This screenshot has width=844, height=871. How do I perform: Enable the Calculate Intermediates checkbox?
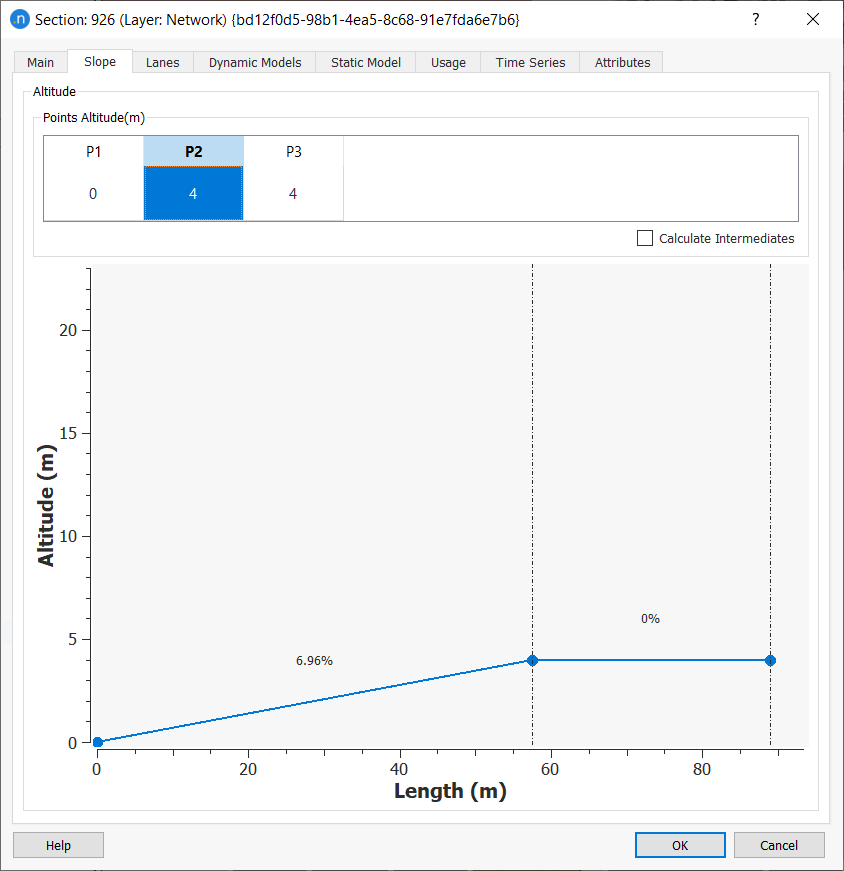coord(645,239)
